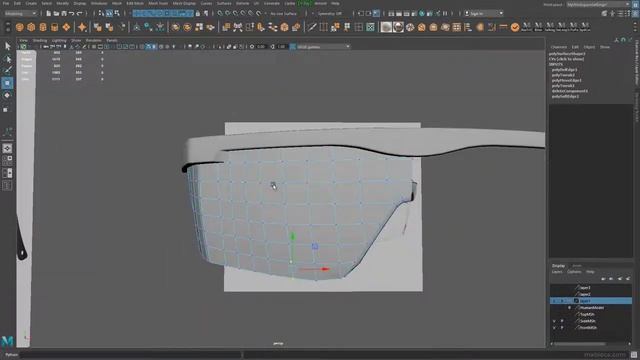Toggle the highlighted magnet snap icon in the status line

109,13
